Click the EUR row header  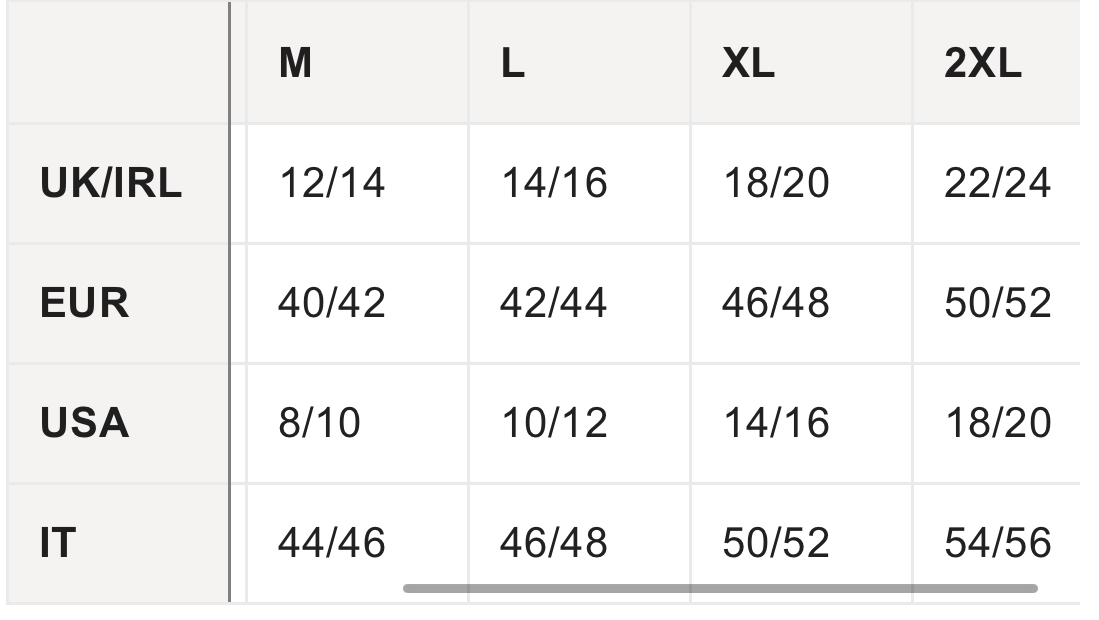click(x=118, y=303)
